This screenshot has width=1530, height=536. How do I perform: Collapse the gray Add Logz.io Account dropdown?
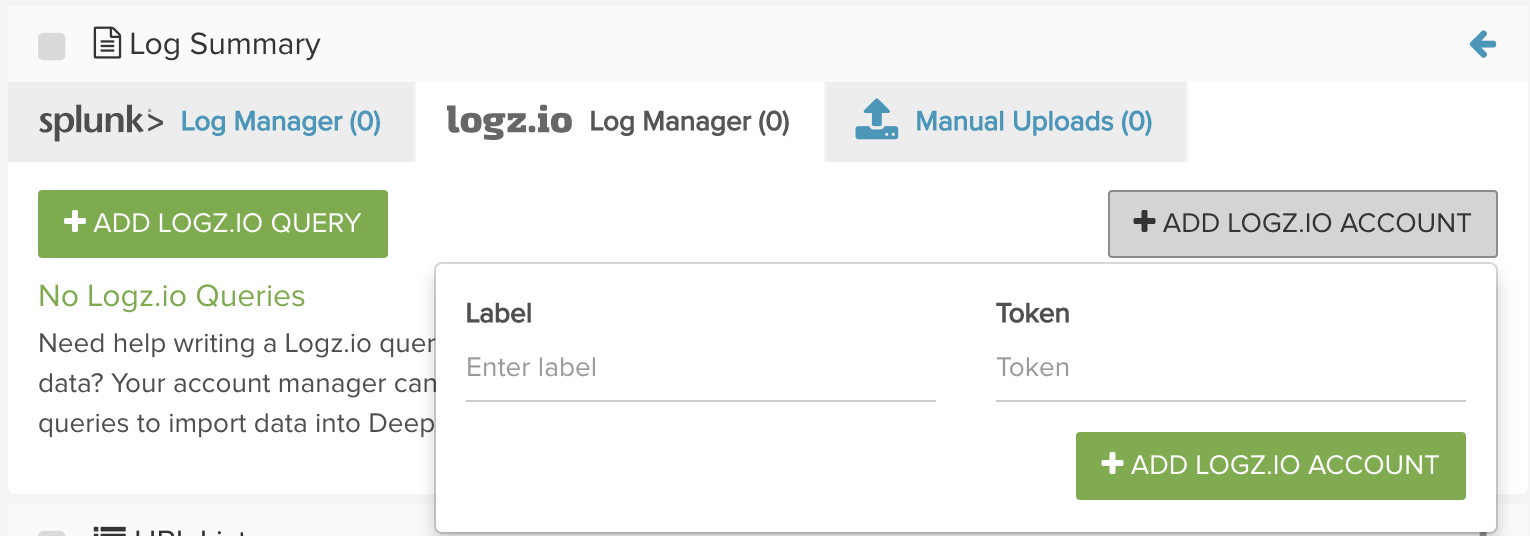[1302, 223]
